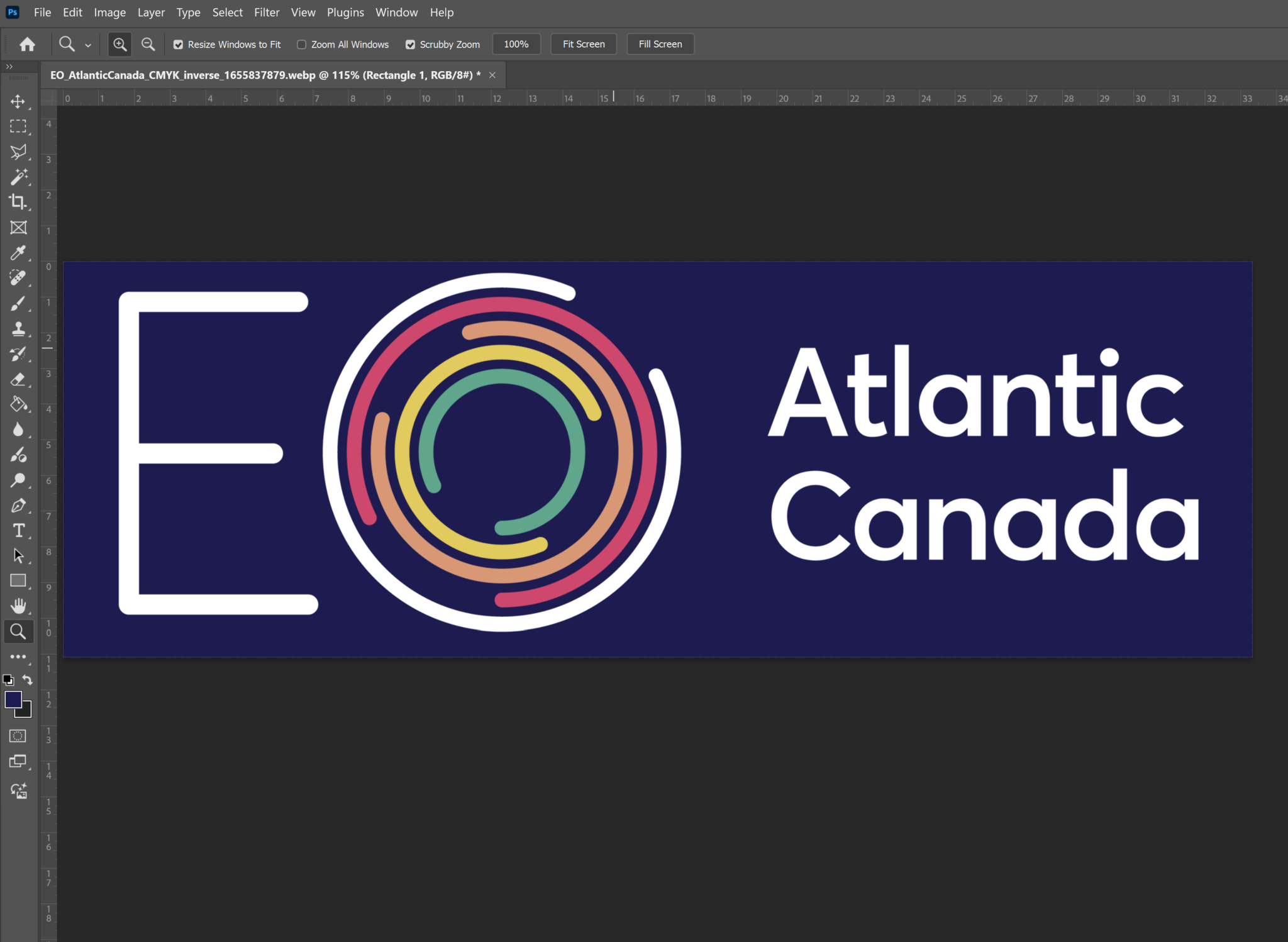Select the Eyedropper tool

click(18, 253)
